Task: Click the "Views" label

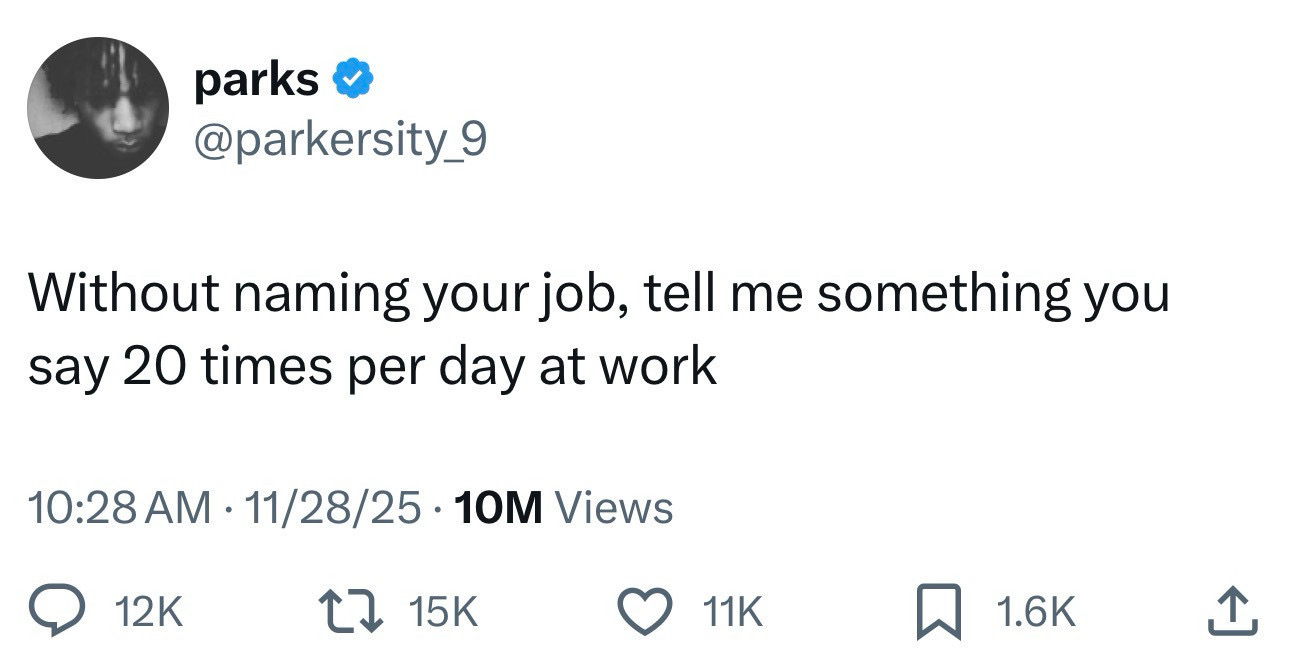Action: (613, 508)
